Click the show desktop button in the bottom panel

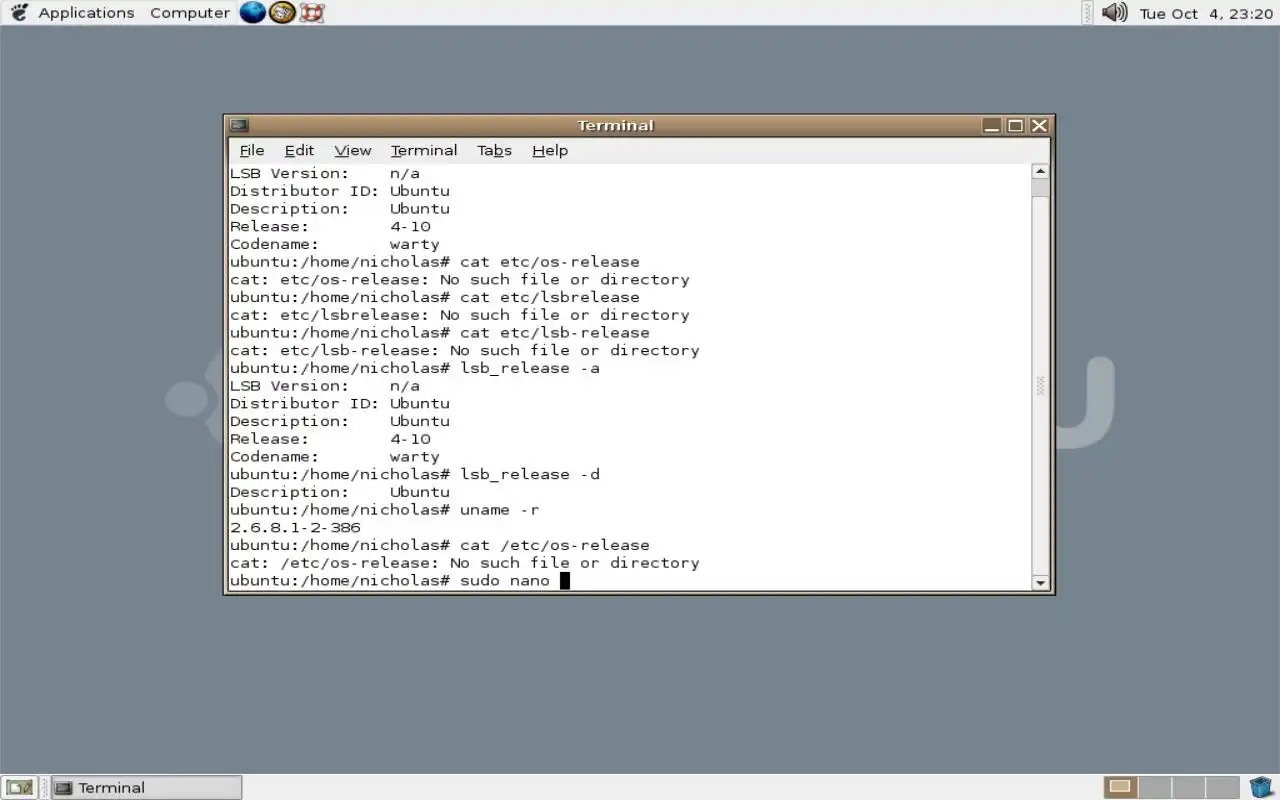(x=20, y=787)
